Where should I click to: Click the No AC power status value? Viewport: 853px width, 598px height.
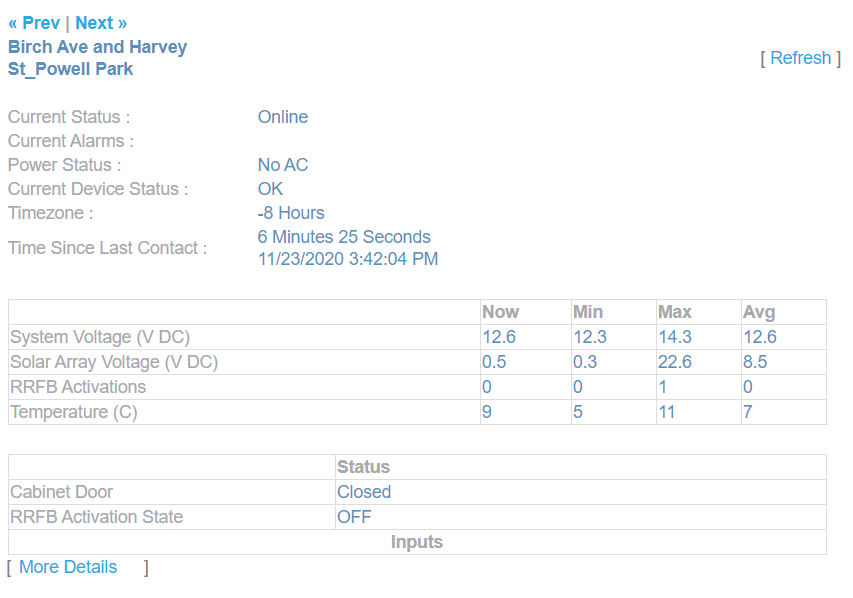pos(283,165)
